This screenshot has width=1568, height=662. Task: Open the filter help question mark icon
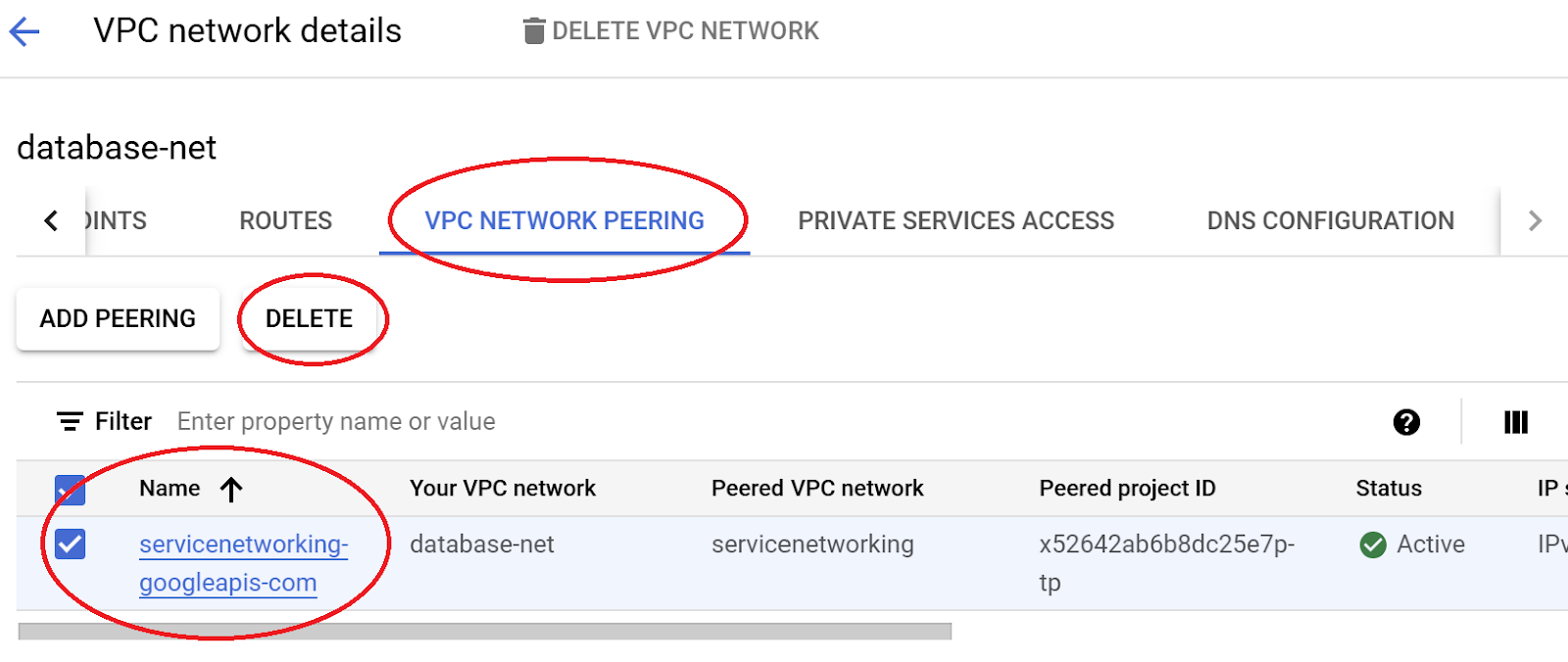click(x=1406, y=422)
